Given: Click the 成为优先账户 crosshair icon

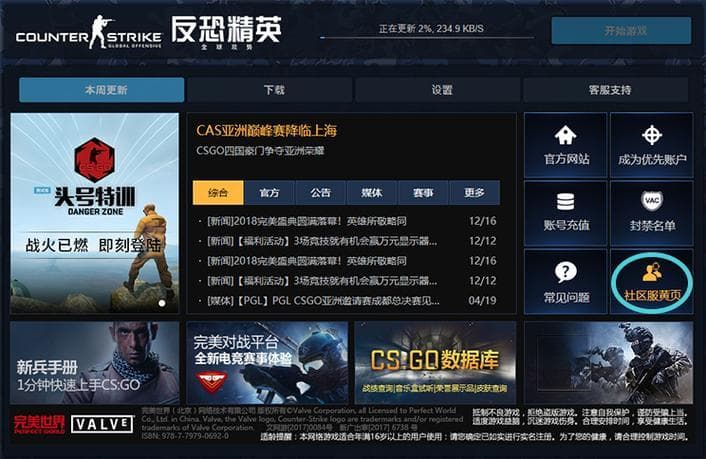Looking at the screenshot, I should [x=652, y=135].
